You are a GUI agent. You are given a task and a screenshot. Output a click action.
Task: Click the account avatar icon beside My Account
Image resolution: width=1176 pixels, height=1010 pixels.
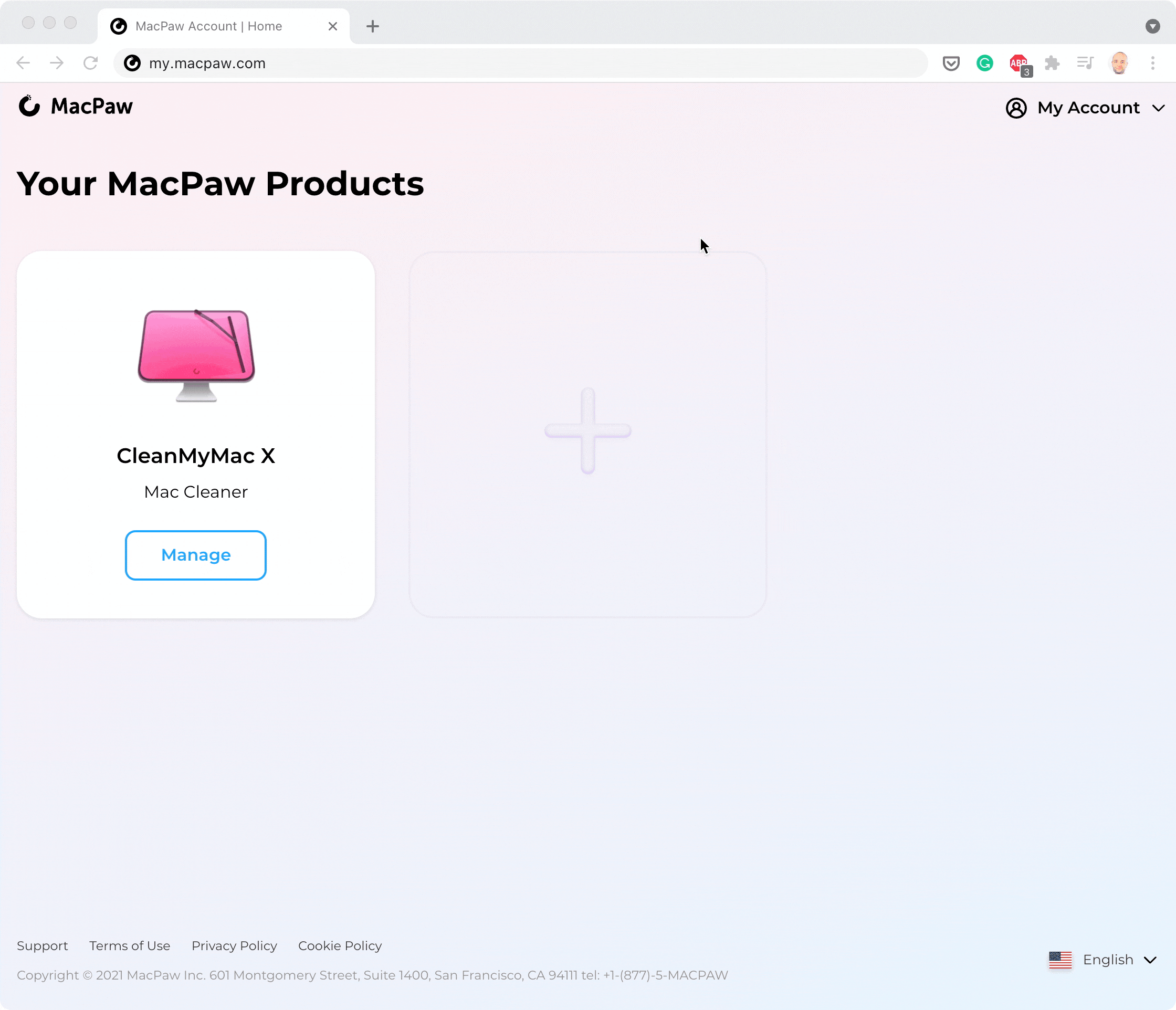click(1016, 108)
